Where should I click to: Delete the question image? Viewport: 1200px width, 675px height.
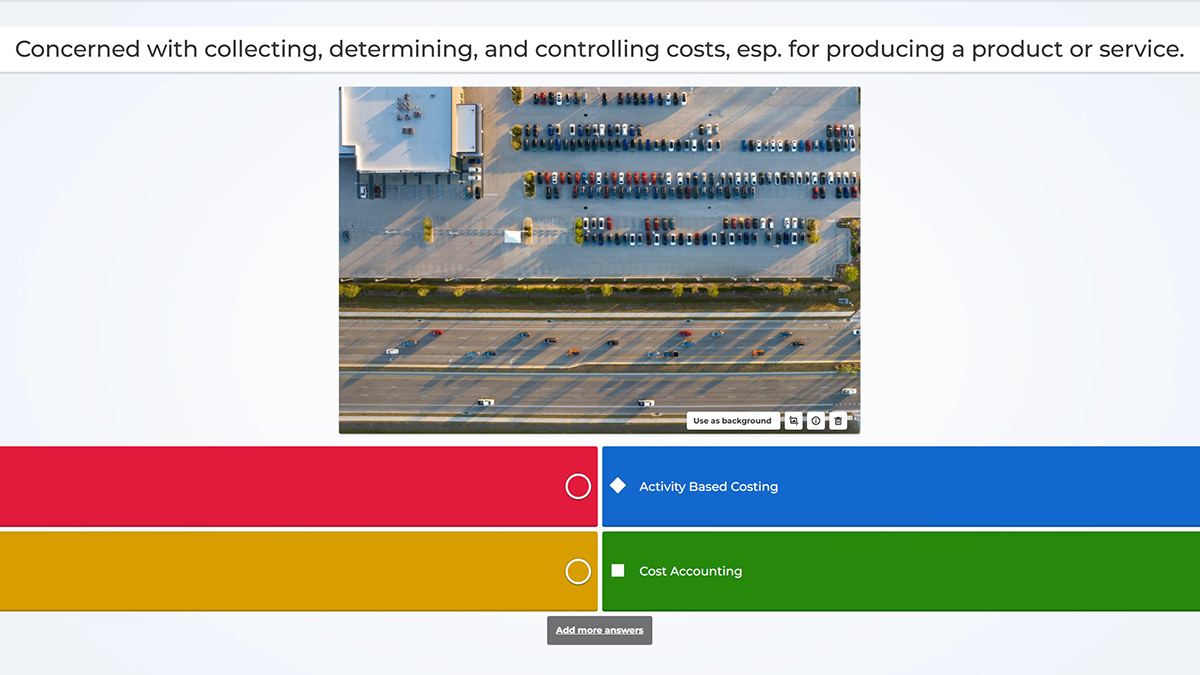click(x=838, y=421)
